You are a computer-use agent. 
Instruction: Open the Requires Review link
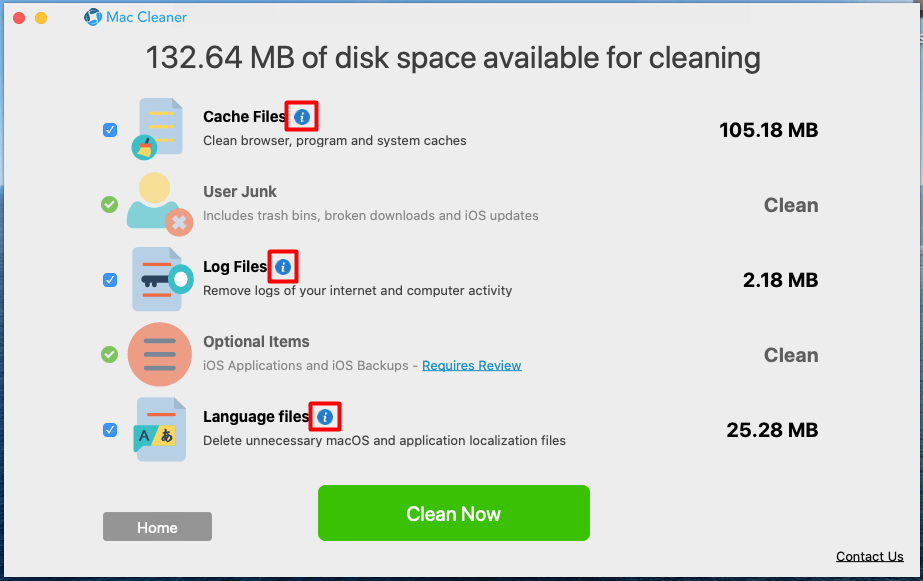tap(471, 365)
